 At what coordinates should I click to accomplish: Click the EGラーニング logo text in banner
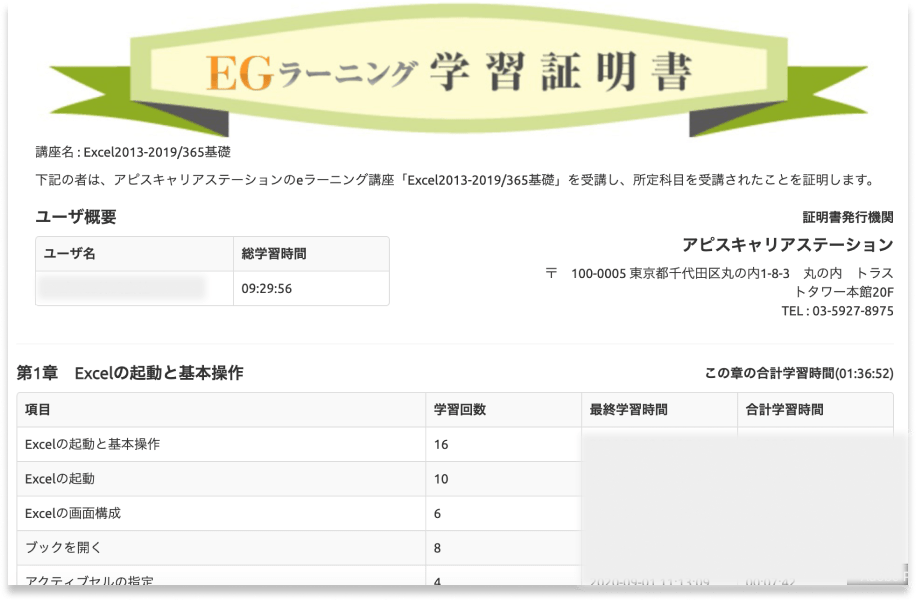(x=310, y=72)
